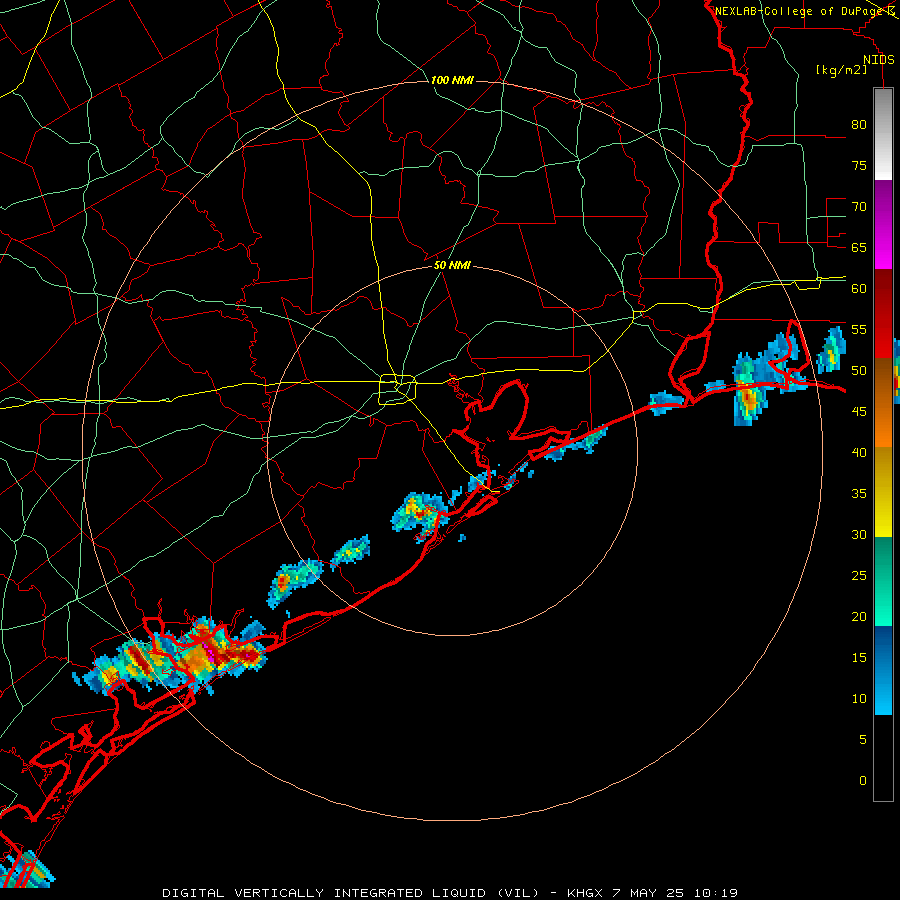The width and height of the screenshot is (900, 900).
Task: Click the scale value "75"
Action: click(x=859, y=166)
